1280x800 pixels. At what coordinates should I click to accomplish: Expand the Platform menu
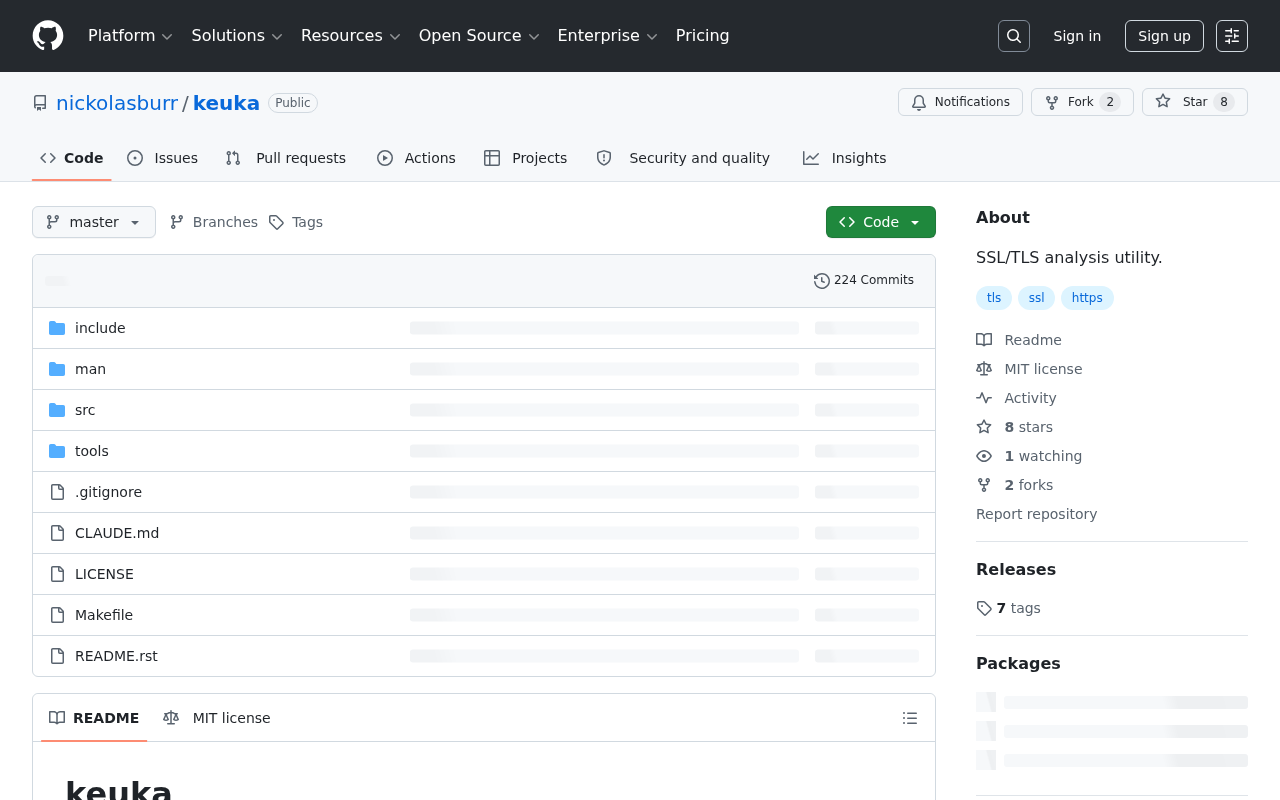[x=130, y=36]
